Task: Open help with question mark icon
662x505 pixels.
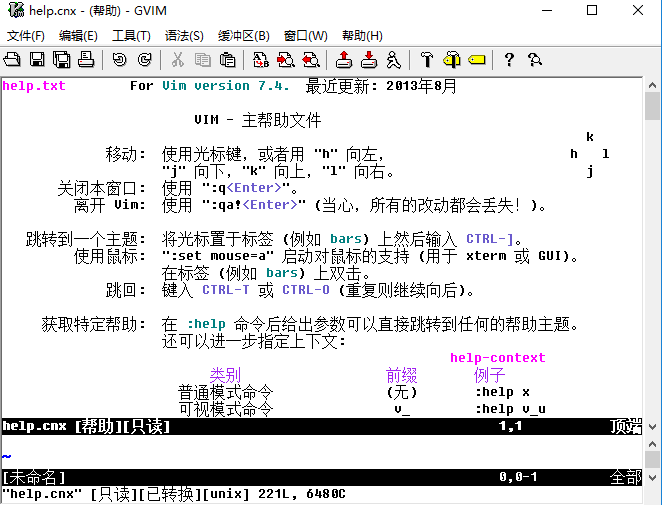Action: [510, 60]
